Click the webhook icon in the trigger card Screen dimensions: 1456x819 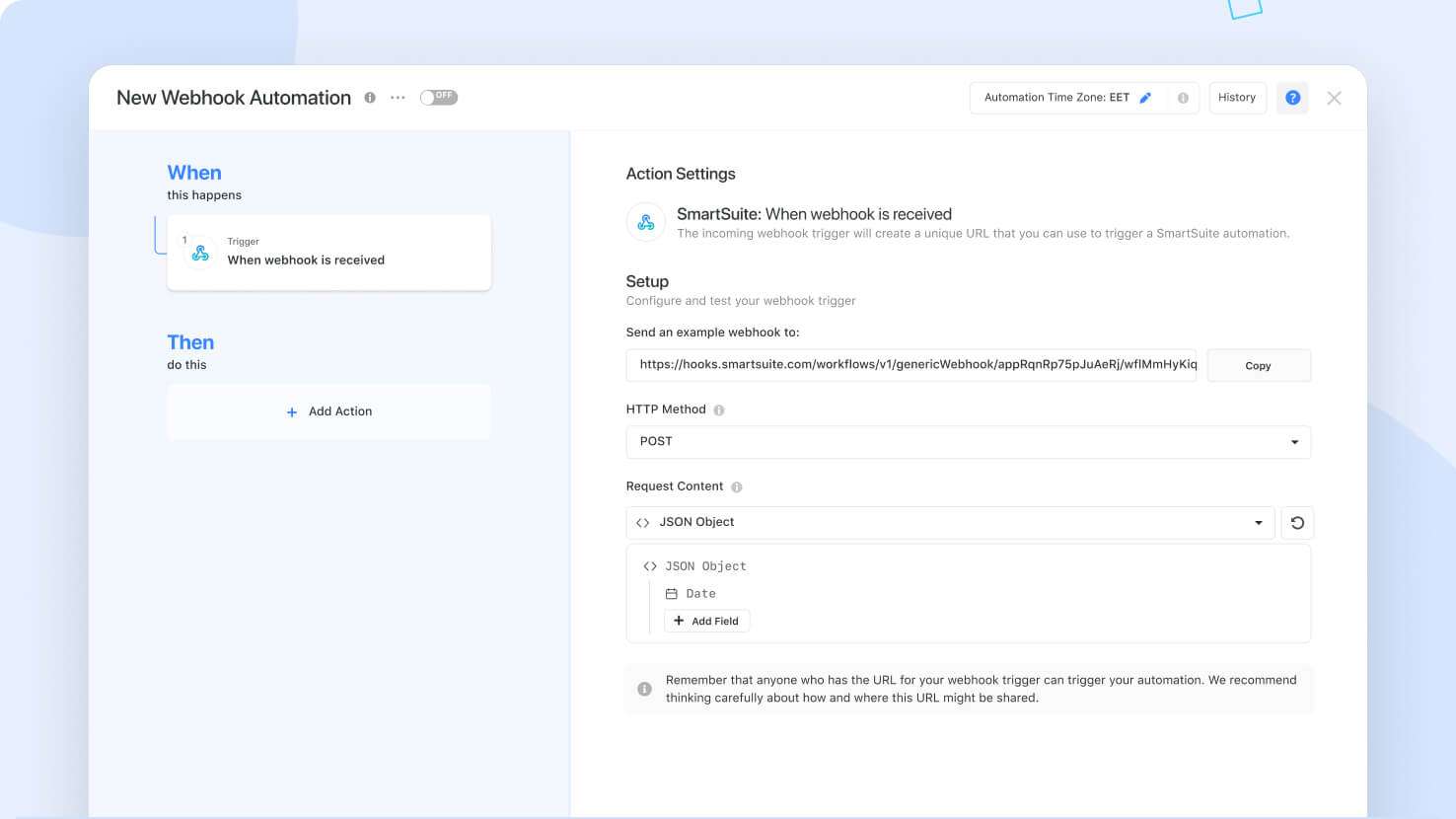click(x=200, y=253)
